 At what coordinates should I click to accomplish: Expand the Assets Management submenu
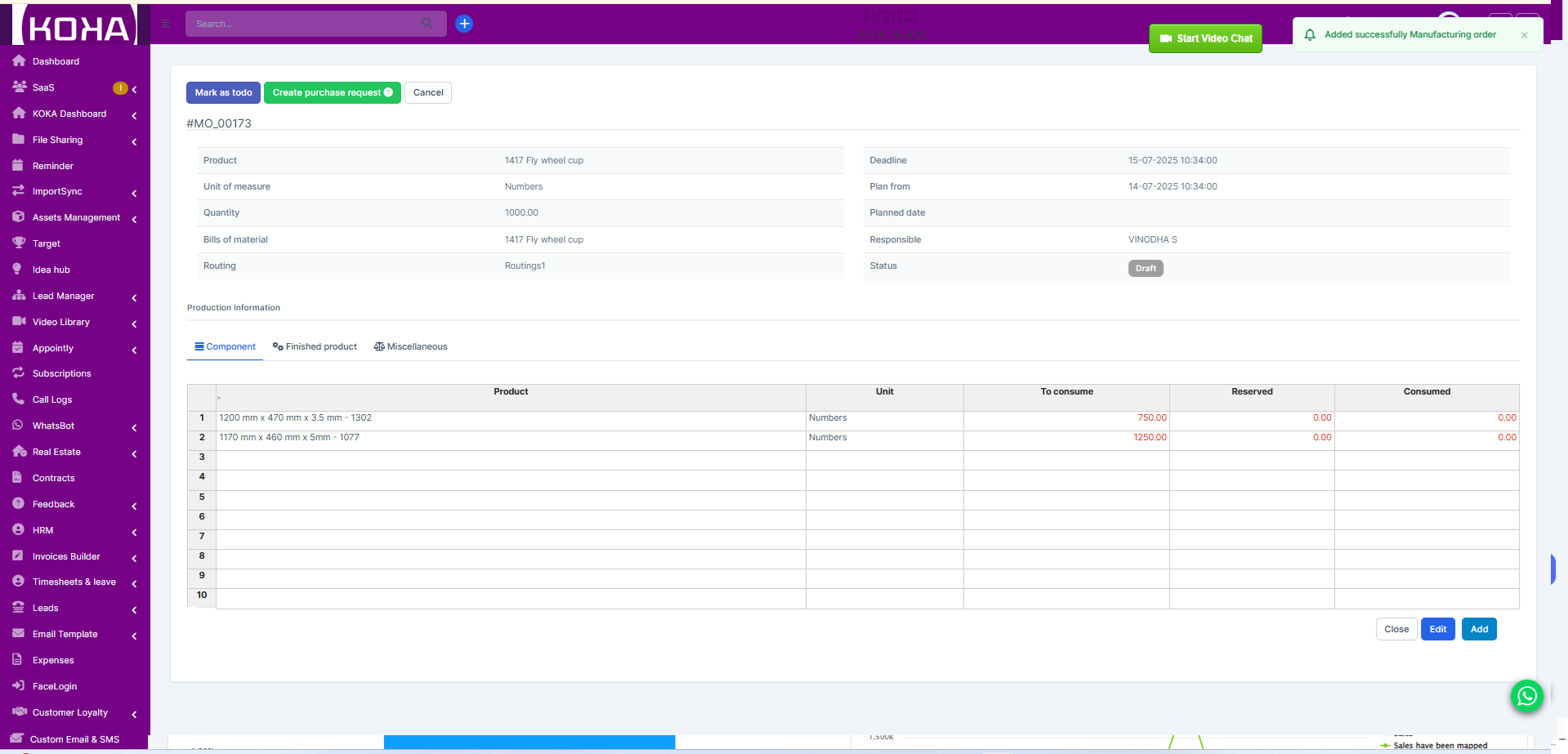(75, 218)
